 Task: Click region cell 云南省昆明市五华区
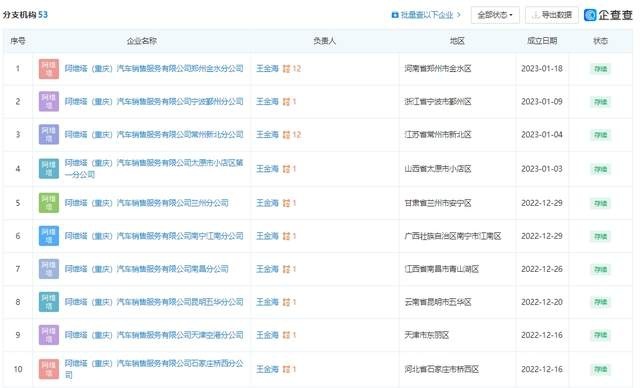(x=438, y=302)
